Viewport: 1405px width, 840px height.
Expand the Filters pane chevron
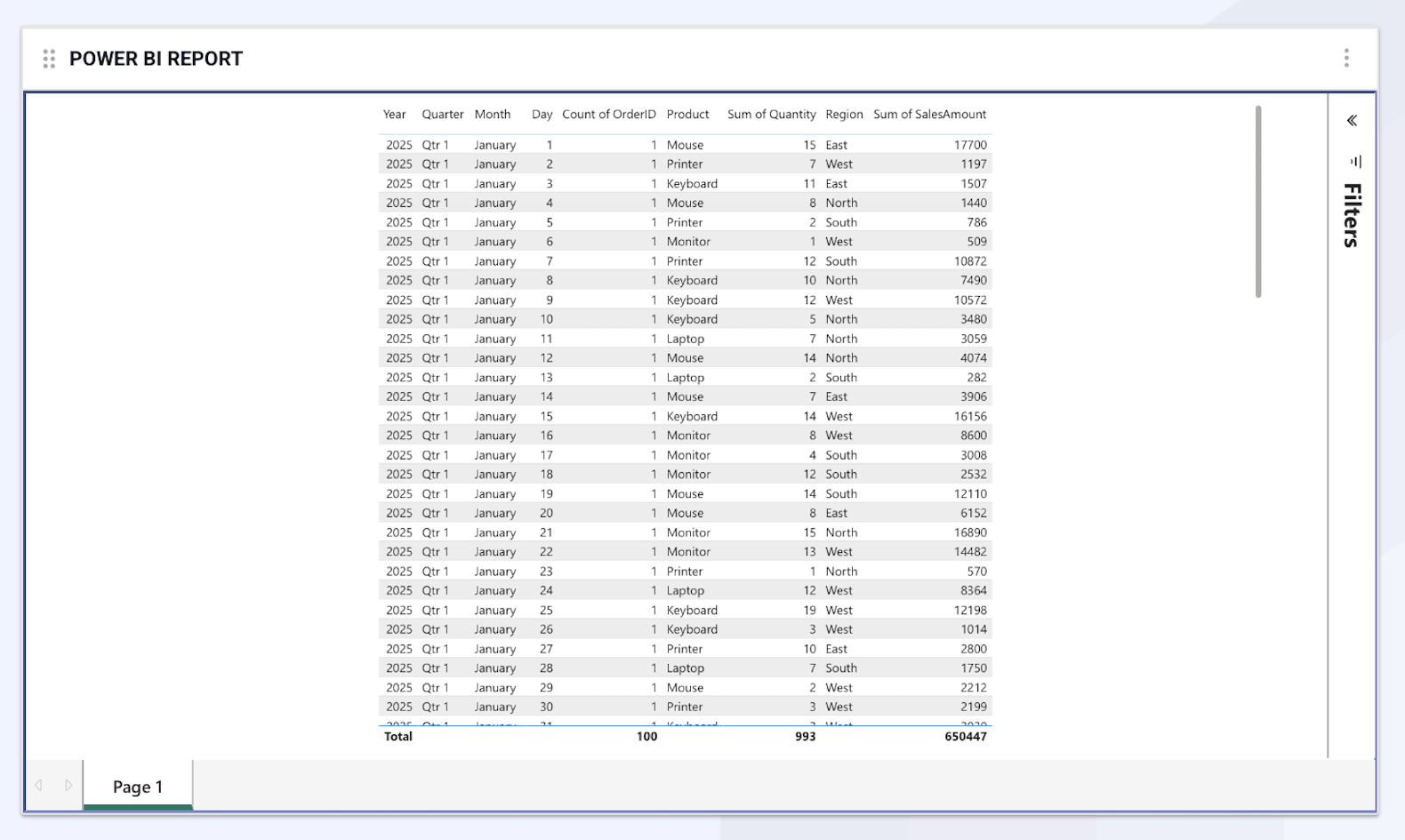click(x=1352, y=121)
